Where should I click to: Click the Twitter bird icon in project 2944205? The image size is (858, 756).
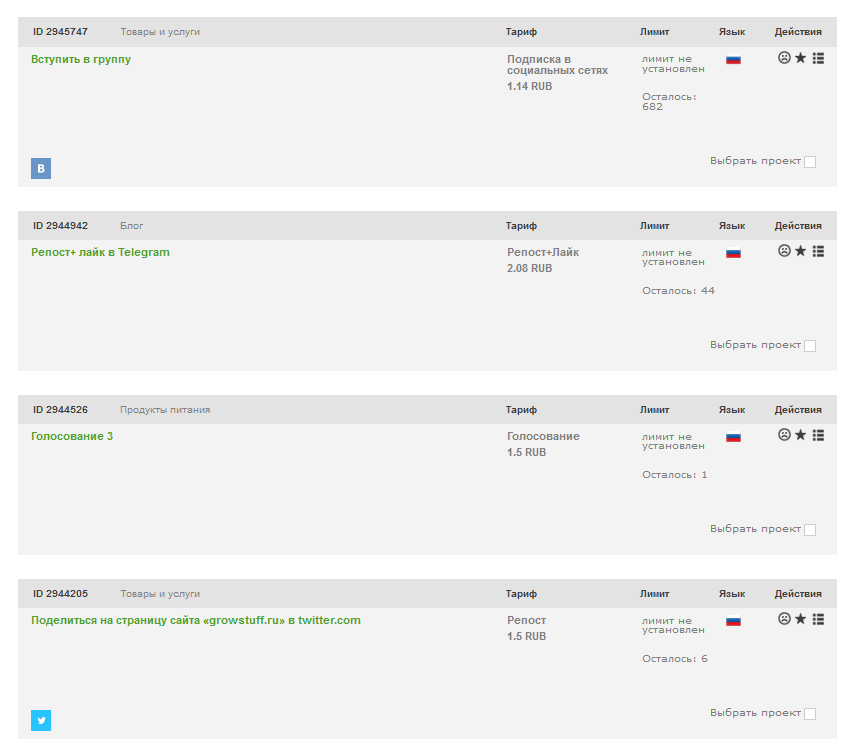click(x=41, y=720)
